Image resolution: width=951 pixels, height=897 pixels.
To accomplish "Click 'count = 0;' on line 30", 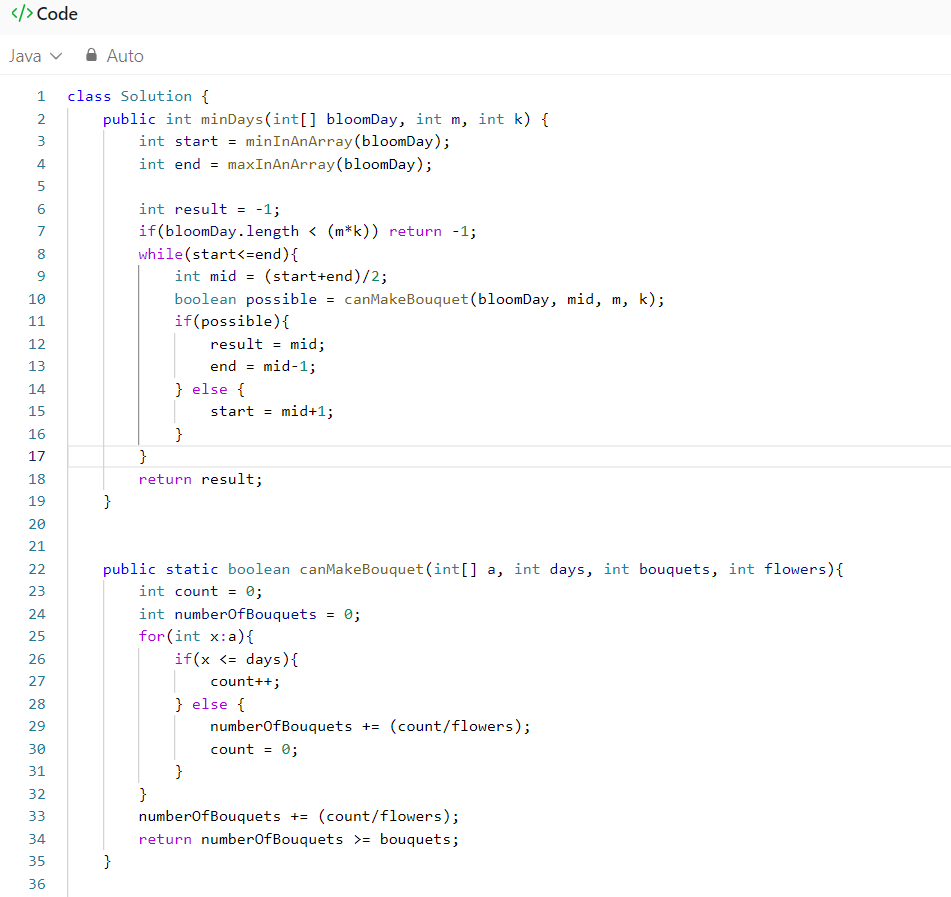I will coord(254,749).
